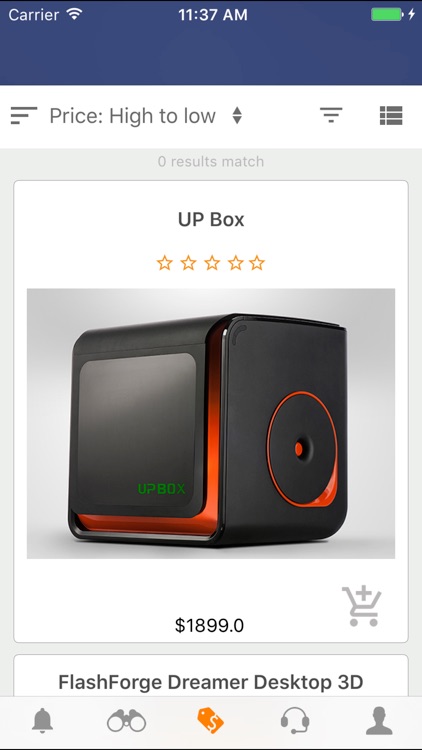Open FlashForge Dreamer Desktop 3D product

[211, 682]
